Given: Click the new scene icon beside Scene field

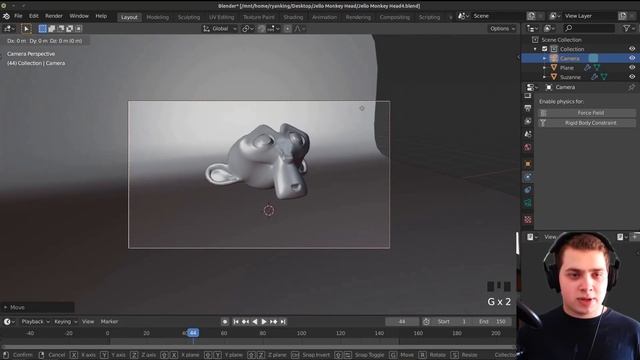Looking at the screenshot, I should pyautogui.click(x=531, y=16).
